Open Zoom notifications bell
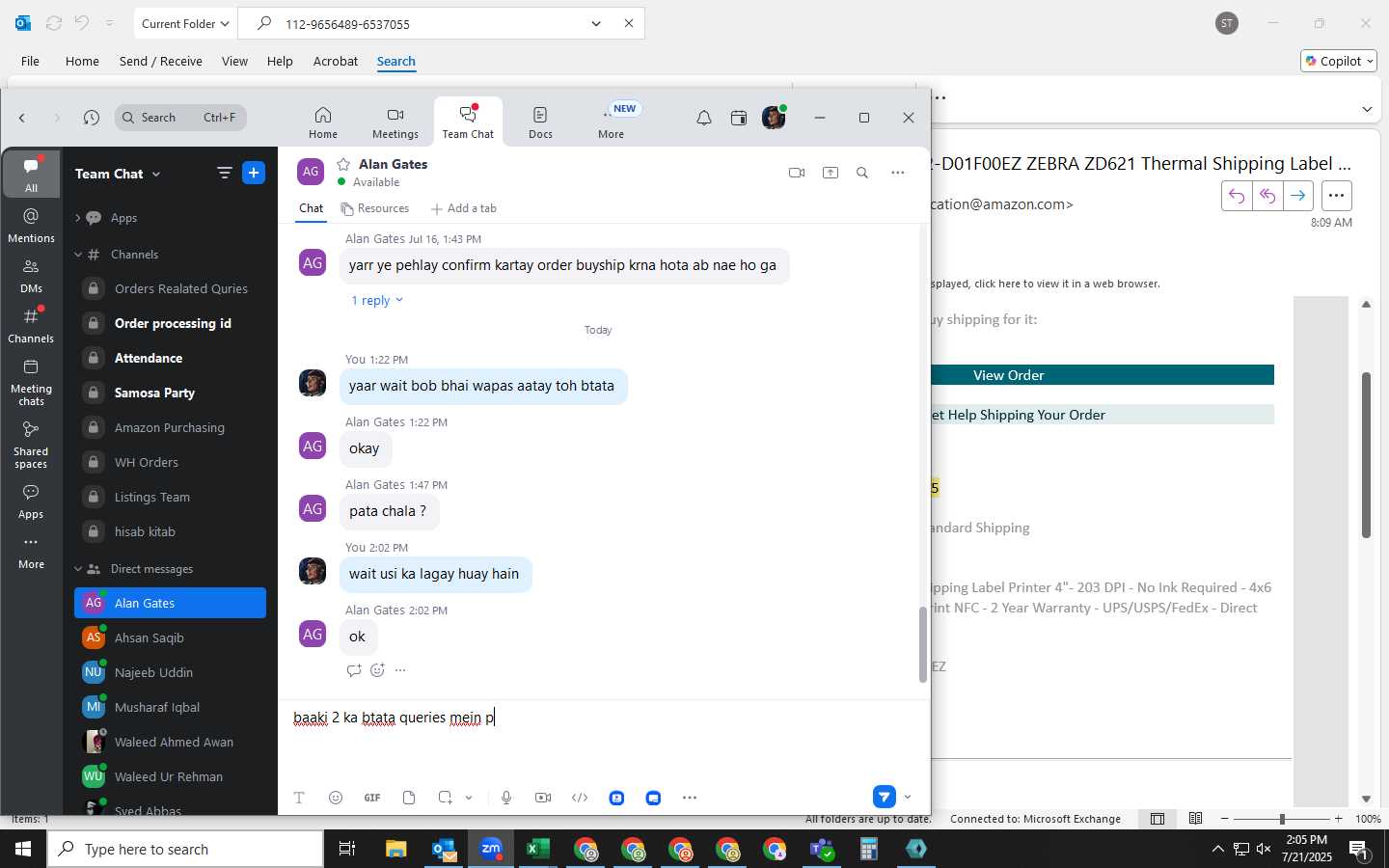 [704, 118]
